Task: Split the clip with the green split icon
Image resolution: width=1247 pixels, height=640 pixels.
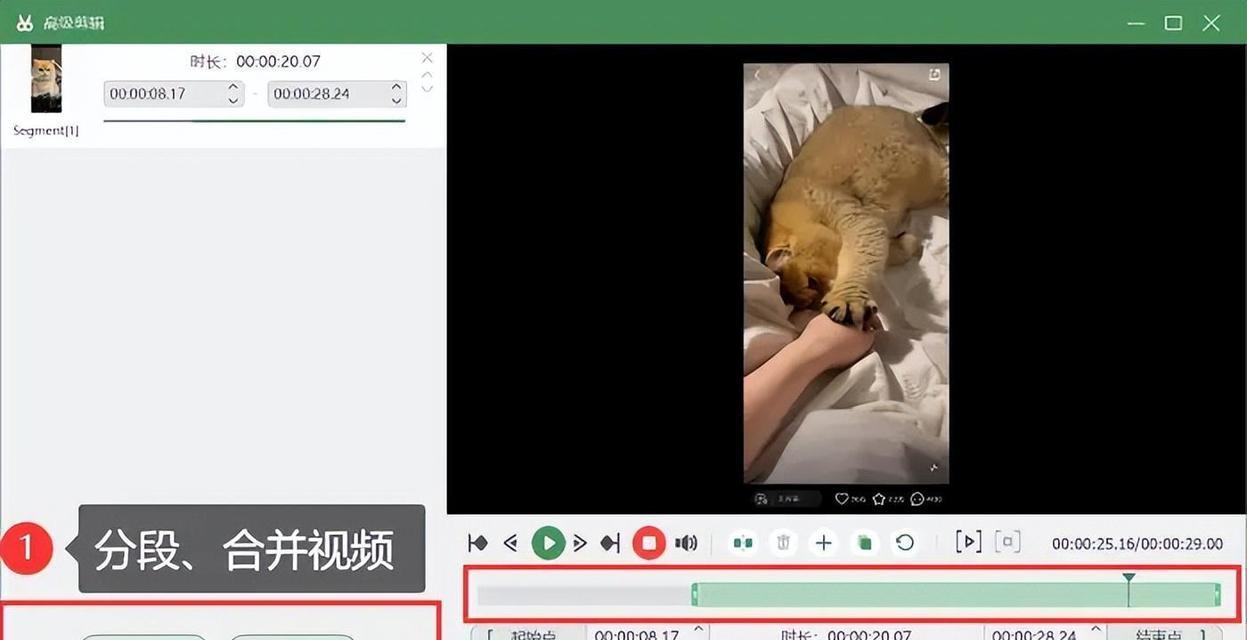Action: (x=742, y=543)
